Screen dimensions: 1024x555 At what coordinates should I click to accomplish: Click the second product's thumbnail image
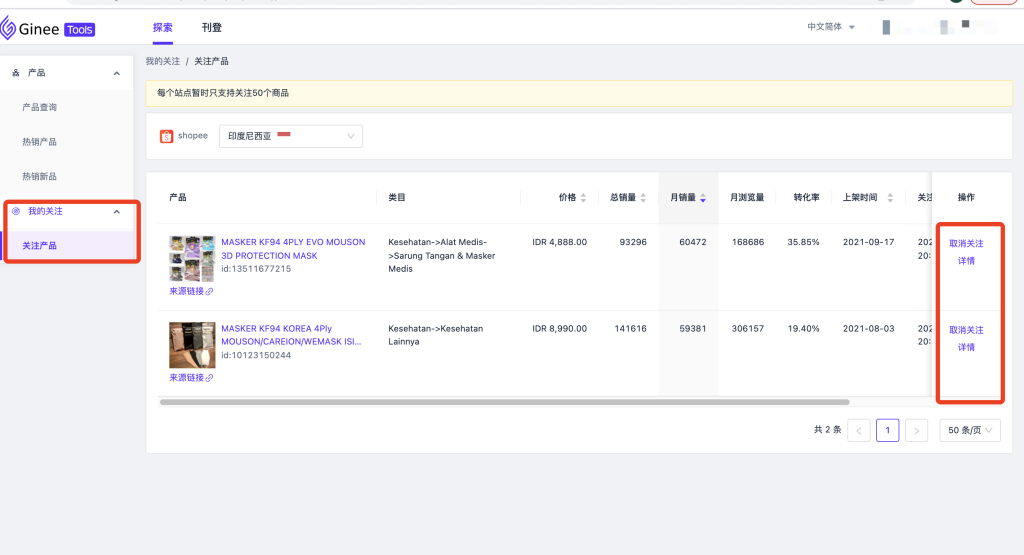tap(192, 345)
